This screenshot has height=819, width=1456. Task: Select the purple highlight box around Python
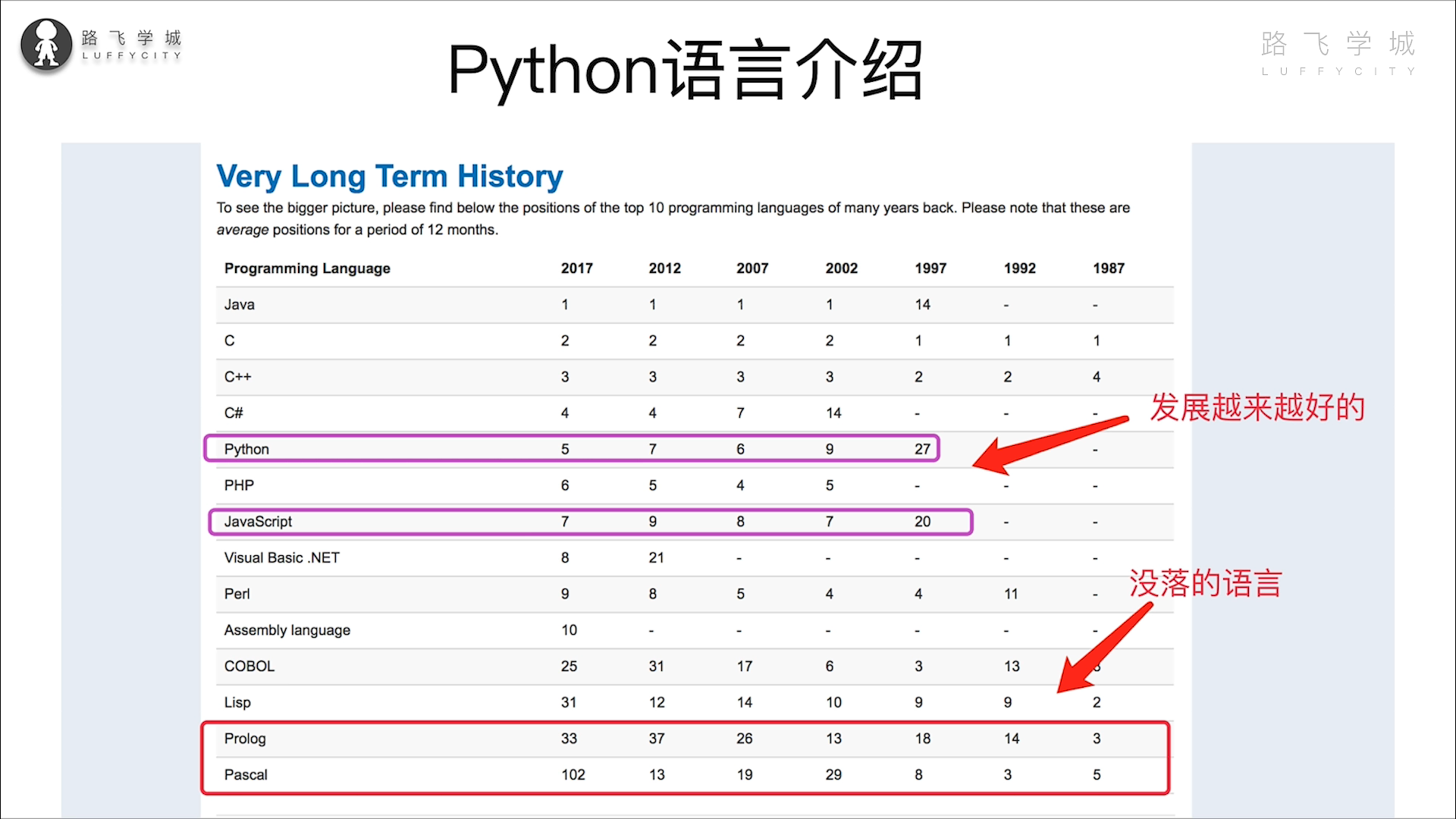(572, 448)
